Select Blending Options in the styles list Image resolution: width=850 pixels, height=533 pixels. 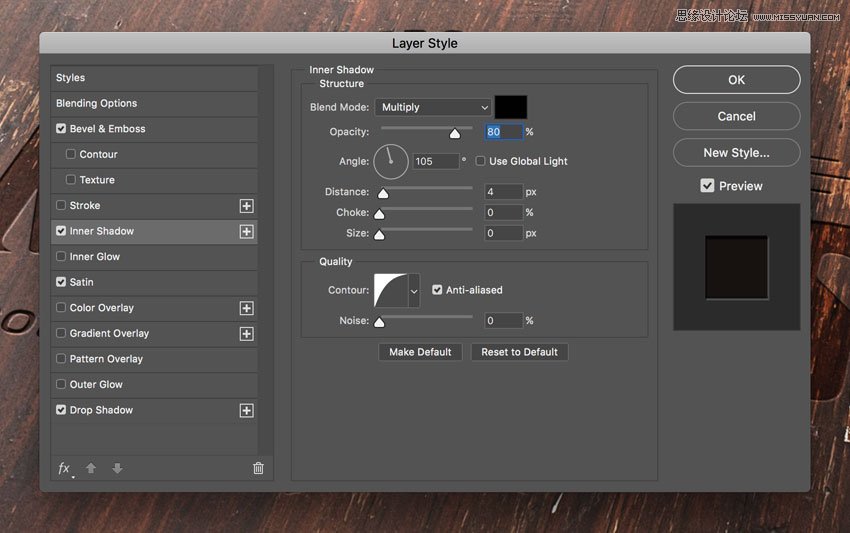tap(97, 103)
